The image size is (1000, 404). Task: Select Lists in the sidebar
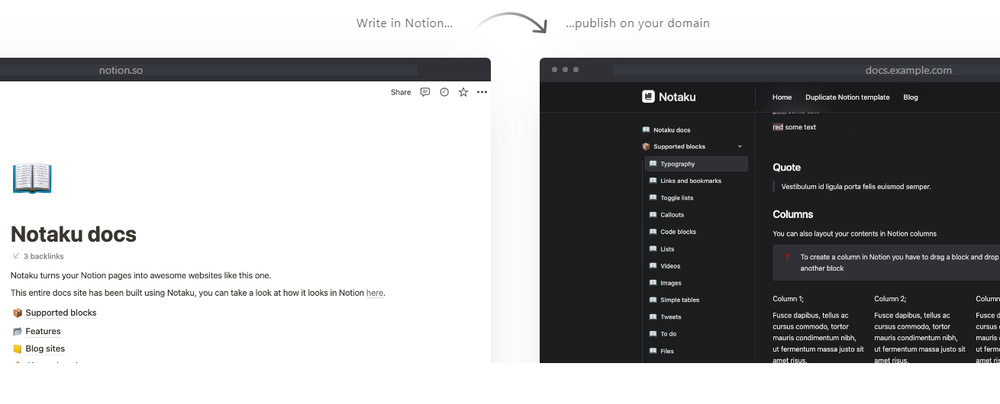[667, 250]
